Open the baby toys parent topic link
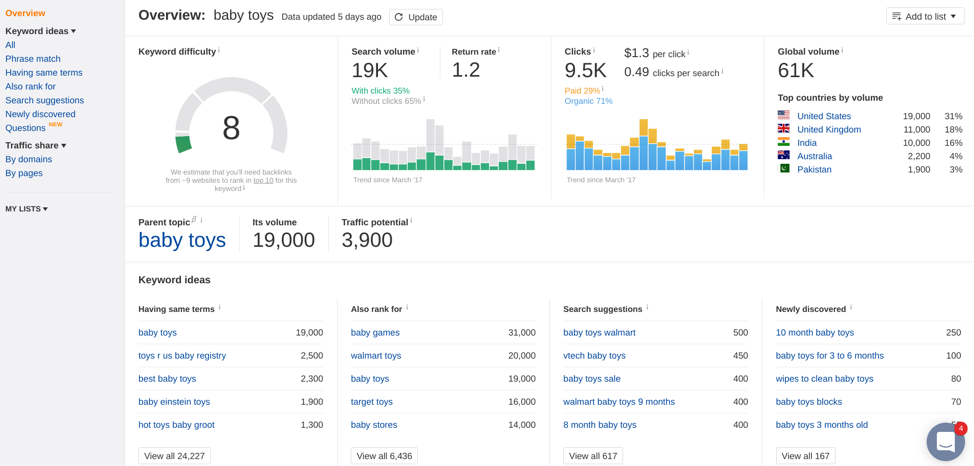This screenshot has height=466, width=974. coord(182,240)
